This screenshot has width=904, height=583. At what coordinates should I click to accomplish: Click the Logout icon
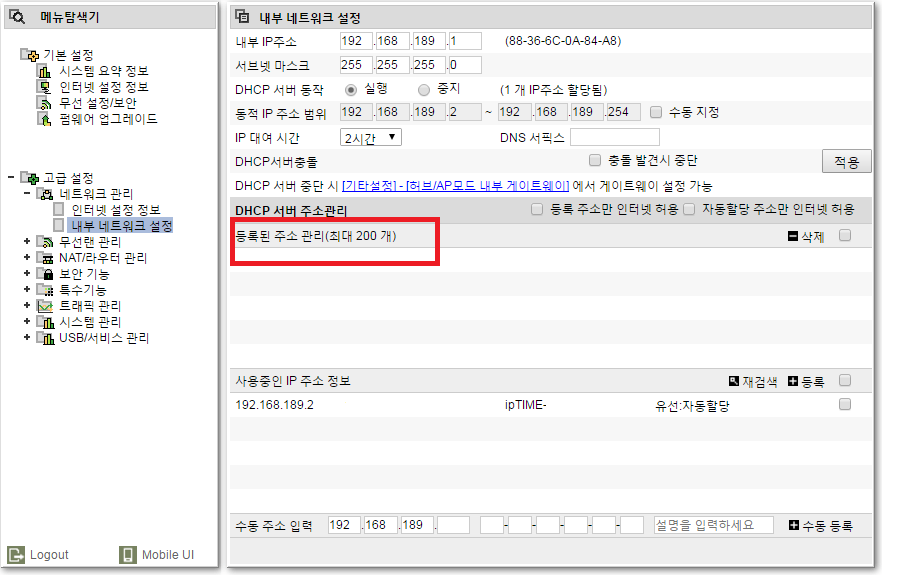[x=16, y=555]
